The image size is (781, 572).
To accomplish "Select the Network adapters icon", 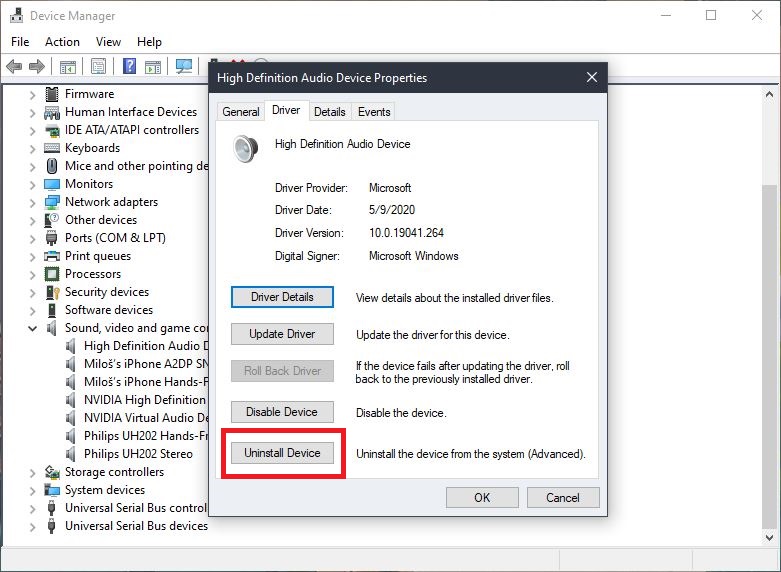I will pos(52,202).
